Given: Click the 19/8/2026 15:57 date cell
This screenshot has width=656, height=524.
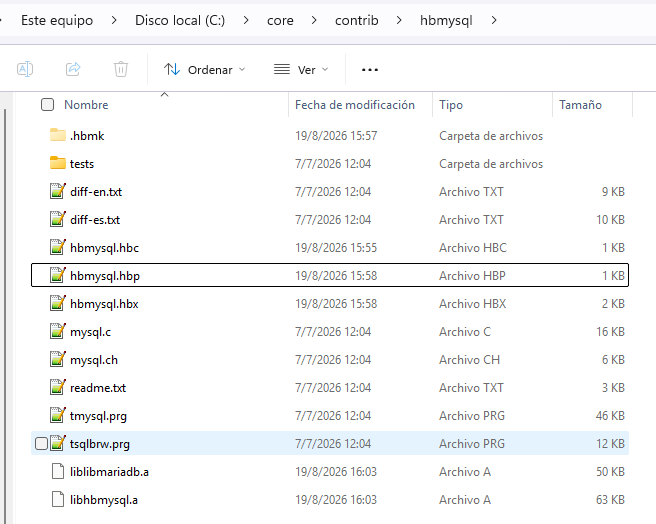Looking at the screenshot, I should (x=336, y=136).
